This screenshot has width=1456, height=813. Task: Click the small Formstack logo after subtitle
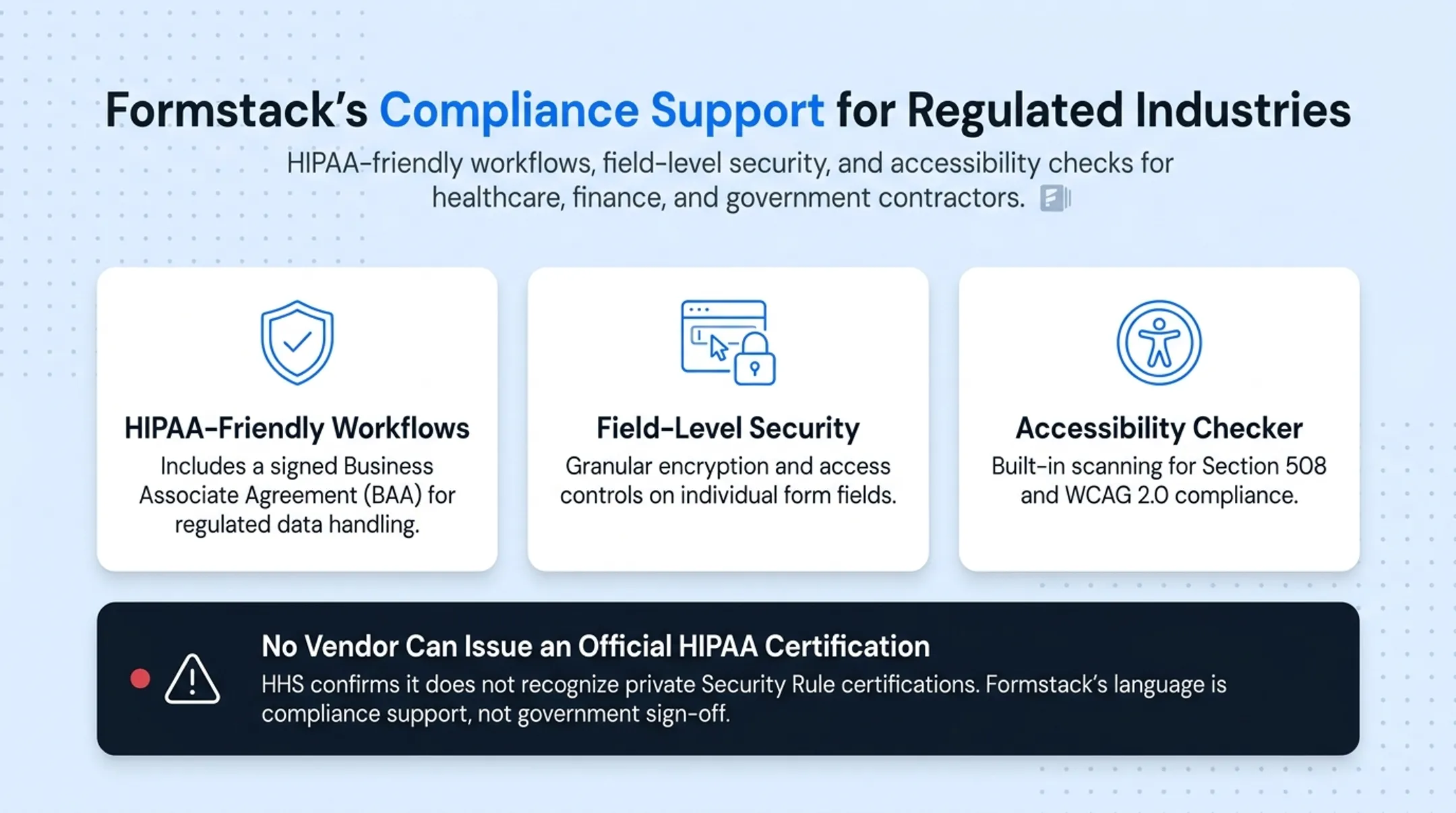tap(1055, 198)
